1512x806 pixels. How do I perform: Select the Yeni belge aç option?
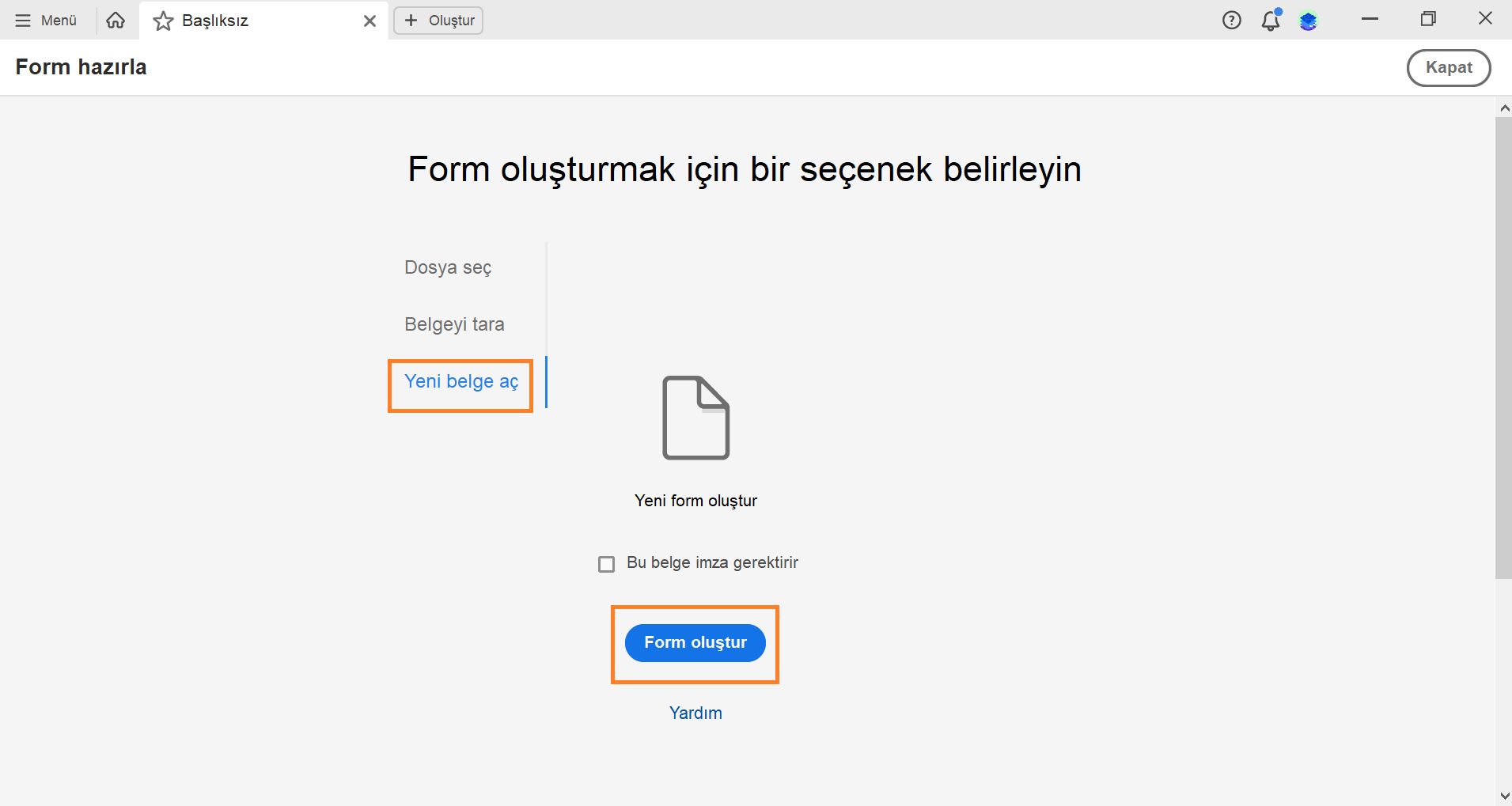tap(460, 381)
